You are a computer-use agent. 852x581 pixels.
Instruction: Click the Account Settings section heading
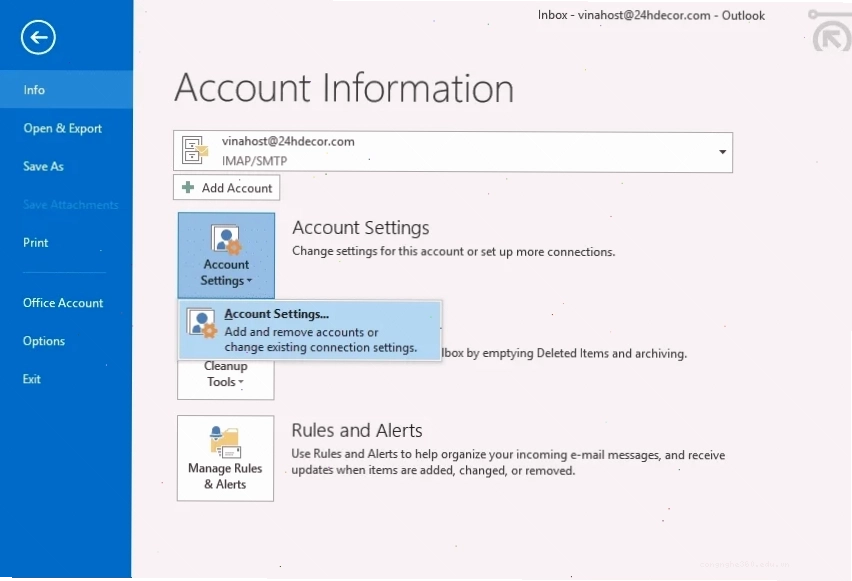[x=361, y=228]
